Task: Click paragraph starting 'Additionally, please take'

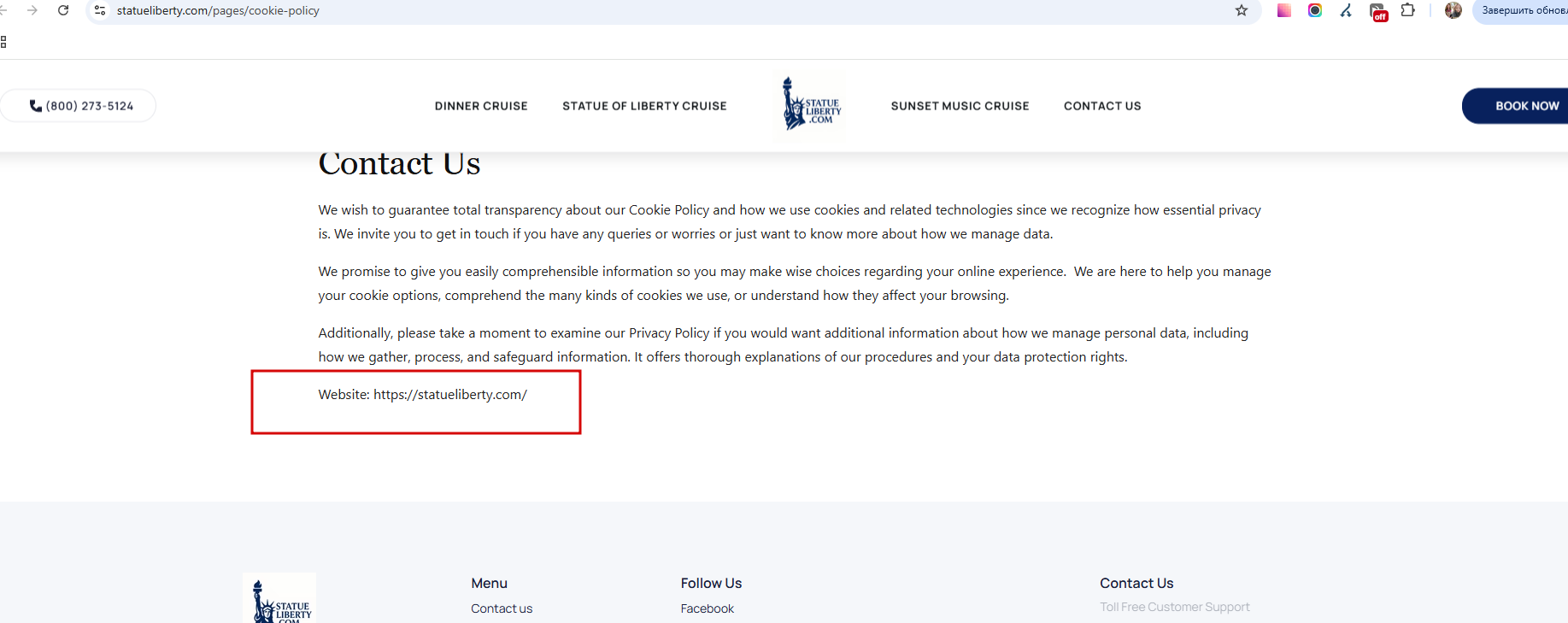Action: pos(784,345)
